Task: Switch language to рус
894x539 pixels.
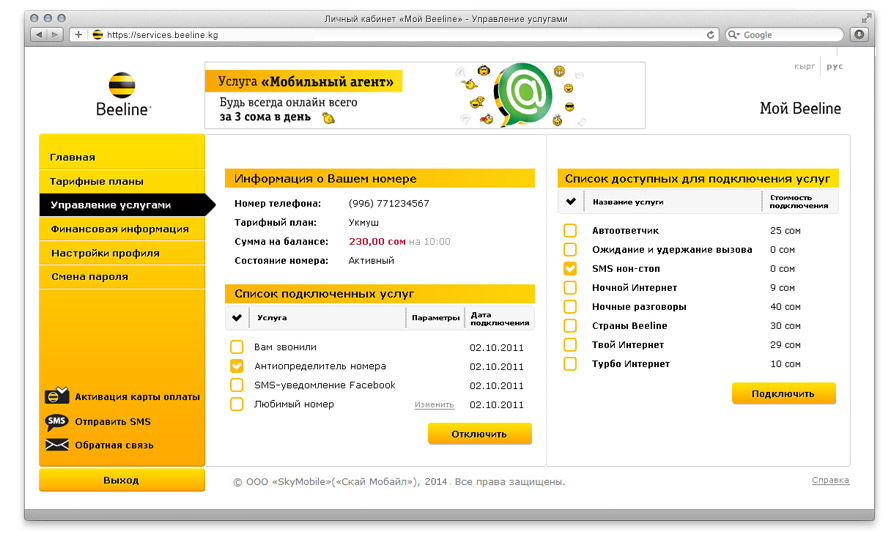Action: [x=835, y=66]
